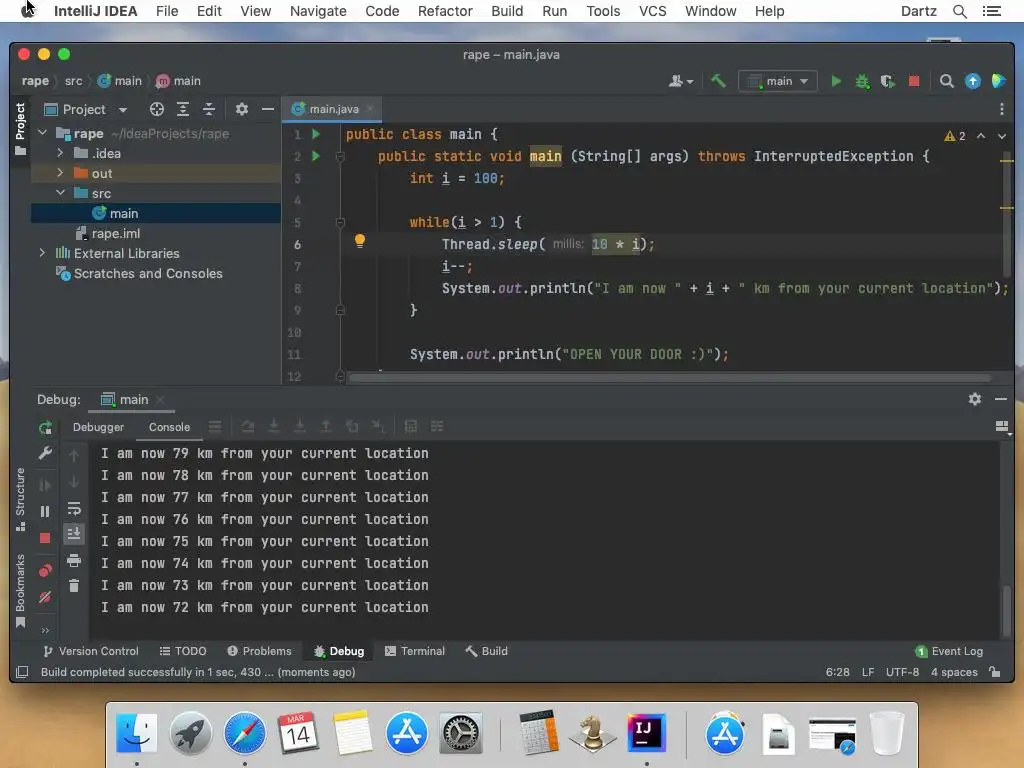1024x768 pixels.
Task: Expand all in Project panel
Action: point(183,109)
